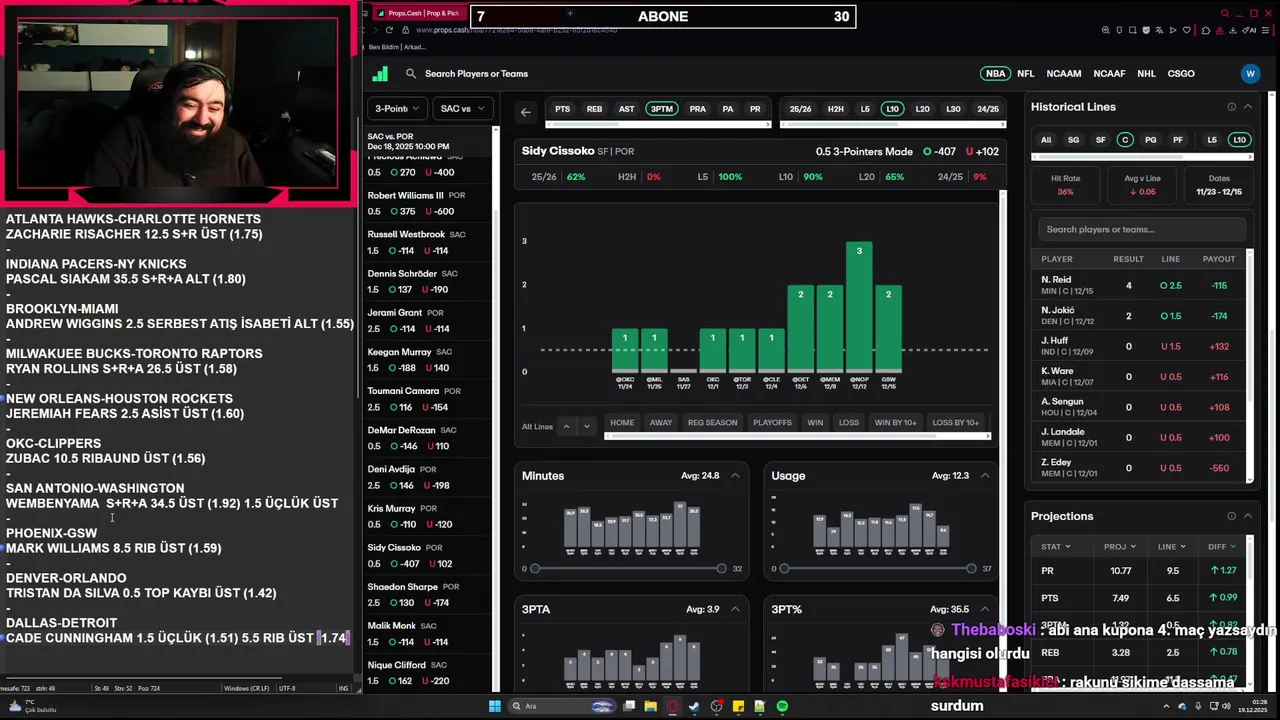This screenshot has height=720, width=1280.
Task: Open the SAC vs matchup dropdown
Action: (x=462, y=108)
